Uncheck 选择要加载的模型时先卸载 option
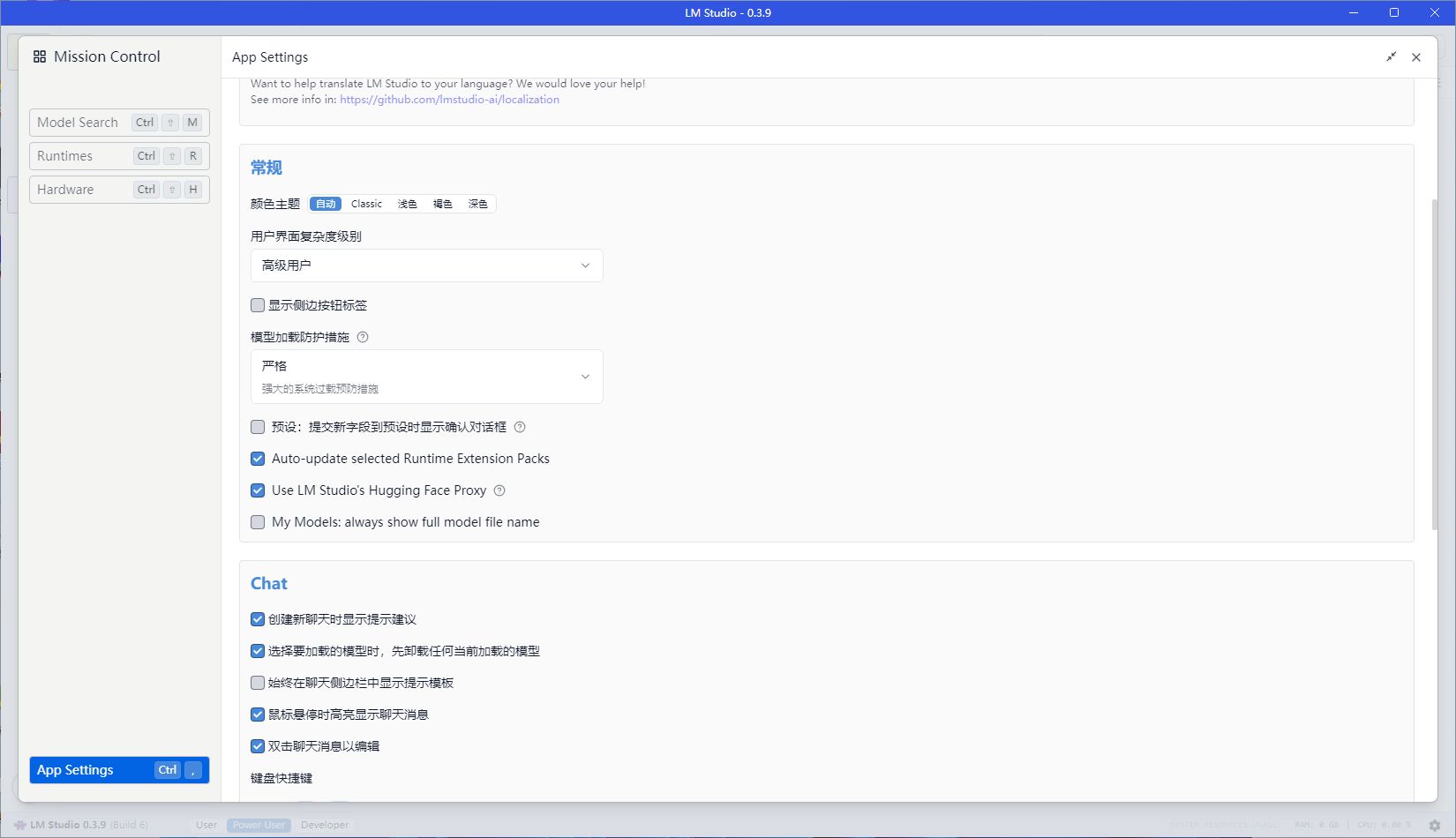Screen dimensions: 1456x838 coord(258,651)
